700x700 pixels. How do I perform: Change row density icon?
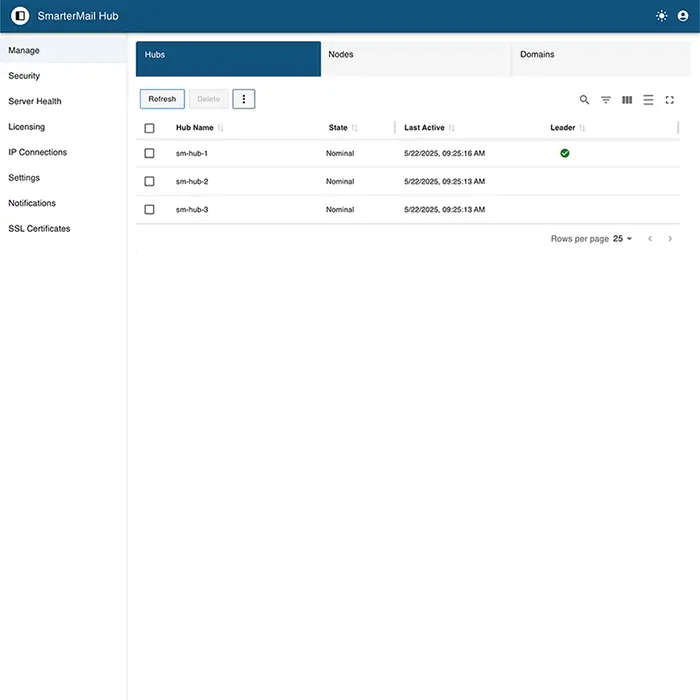[x=648, y=100]
